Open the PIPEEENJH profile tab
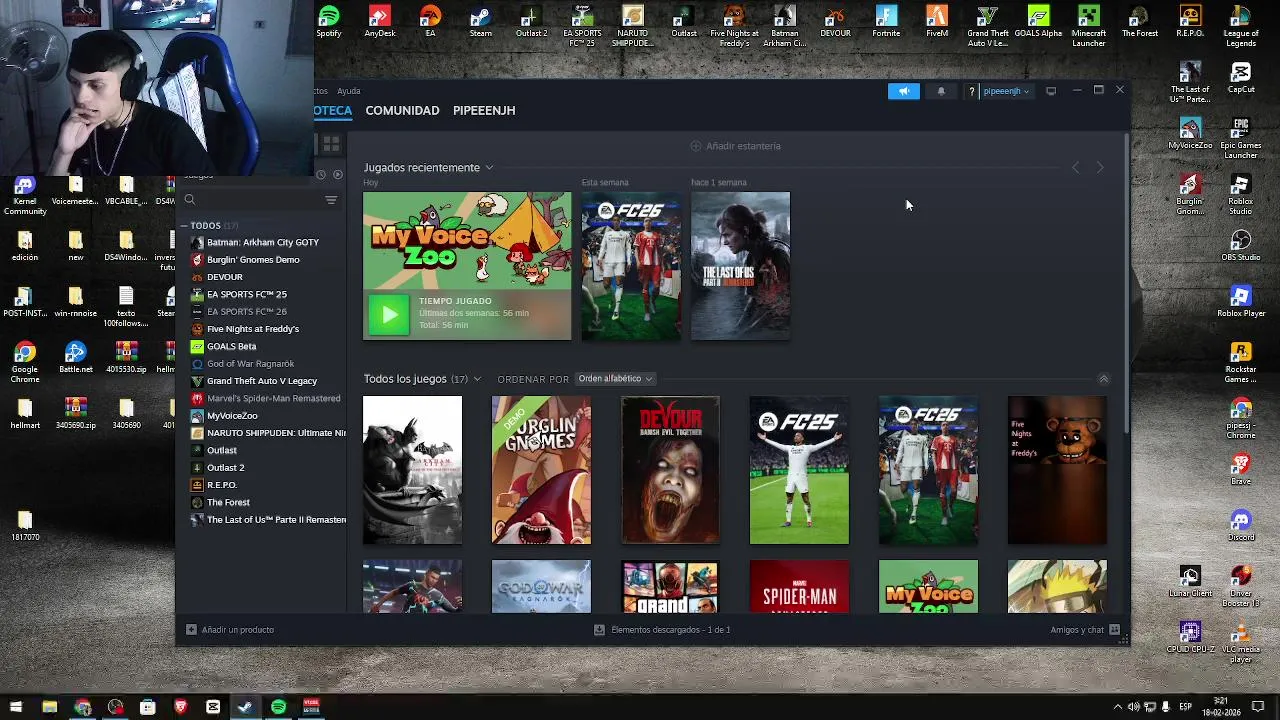This screenshot has width=1280, height=720. tap(484, 110)
